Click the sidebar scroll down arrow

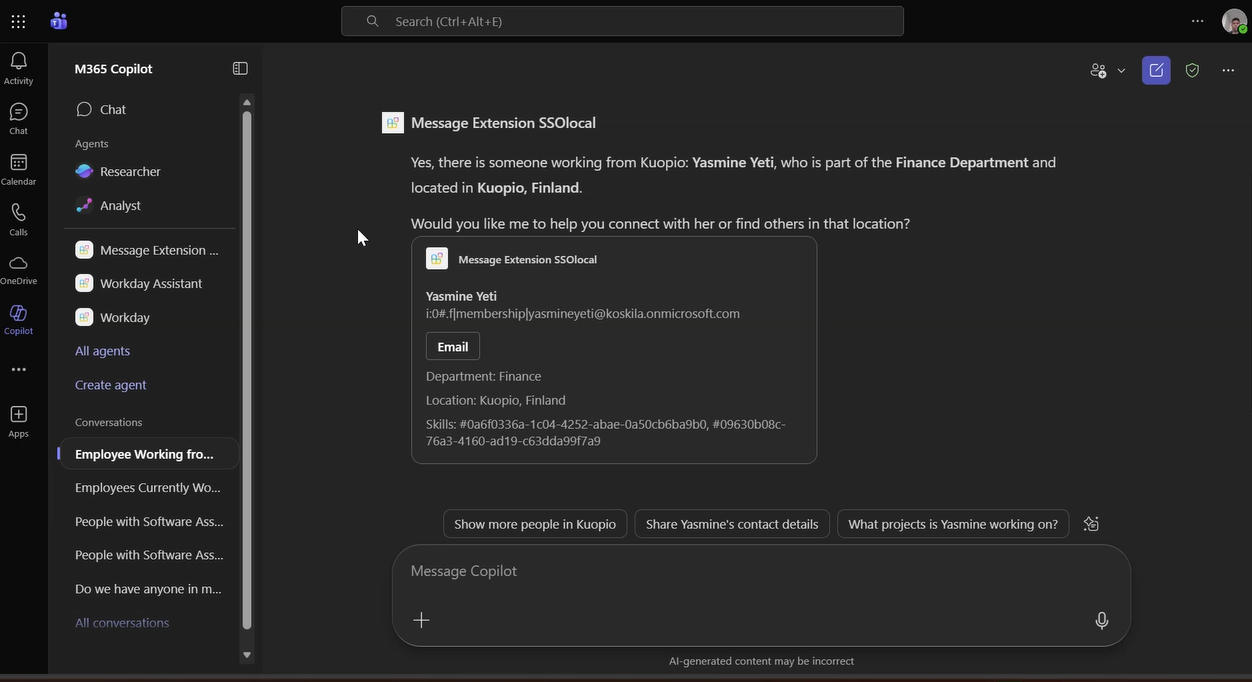[247, 655]
